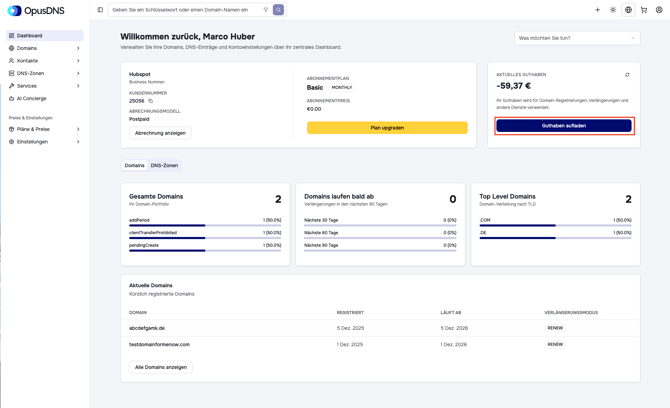Open 'Was möchten Sie tun?' dropdown
This screenshot has width=670, height=408.
click(x=577, y=38)
